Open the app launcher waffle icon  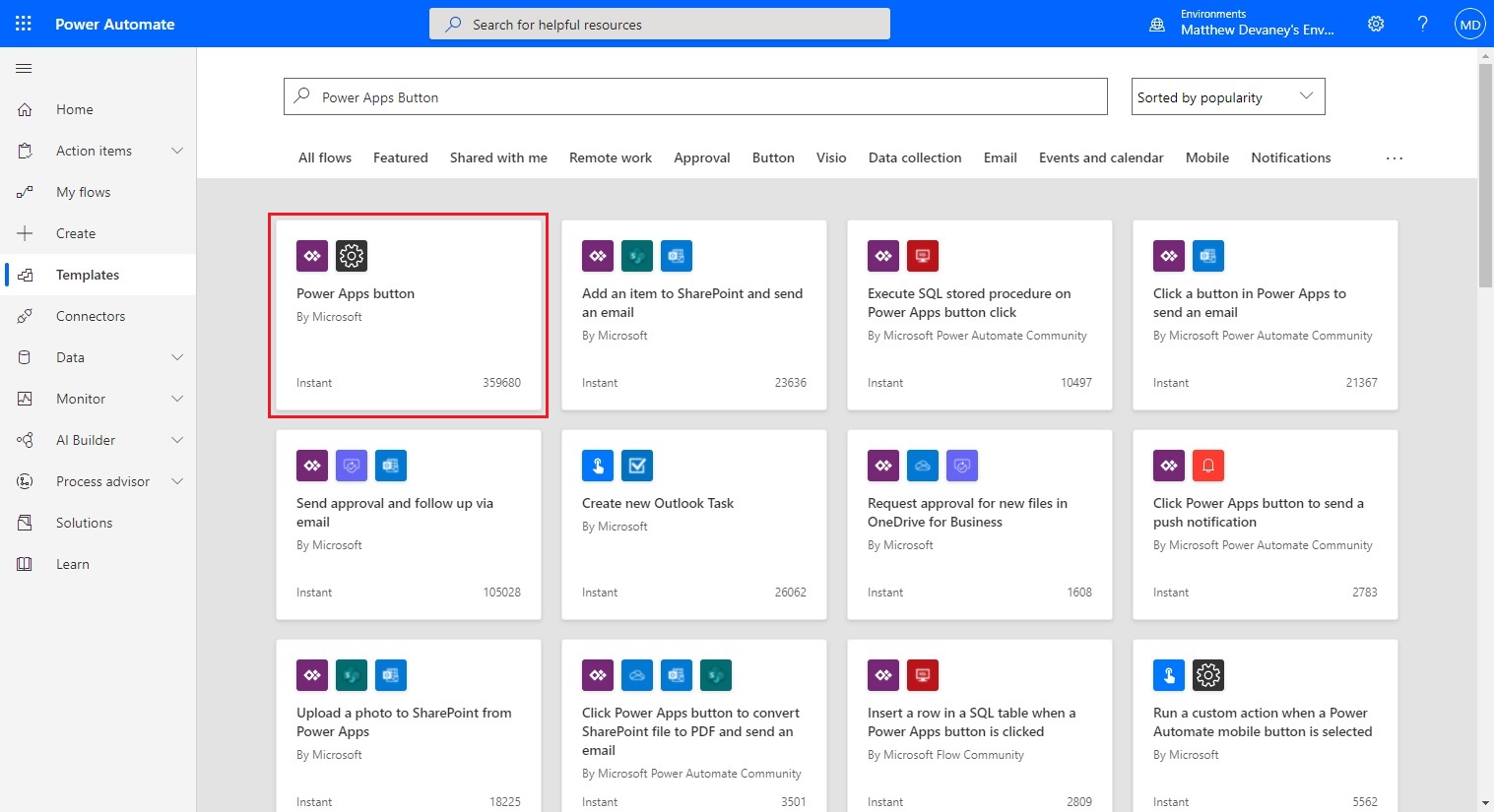pos(23,23)
